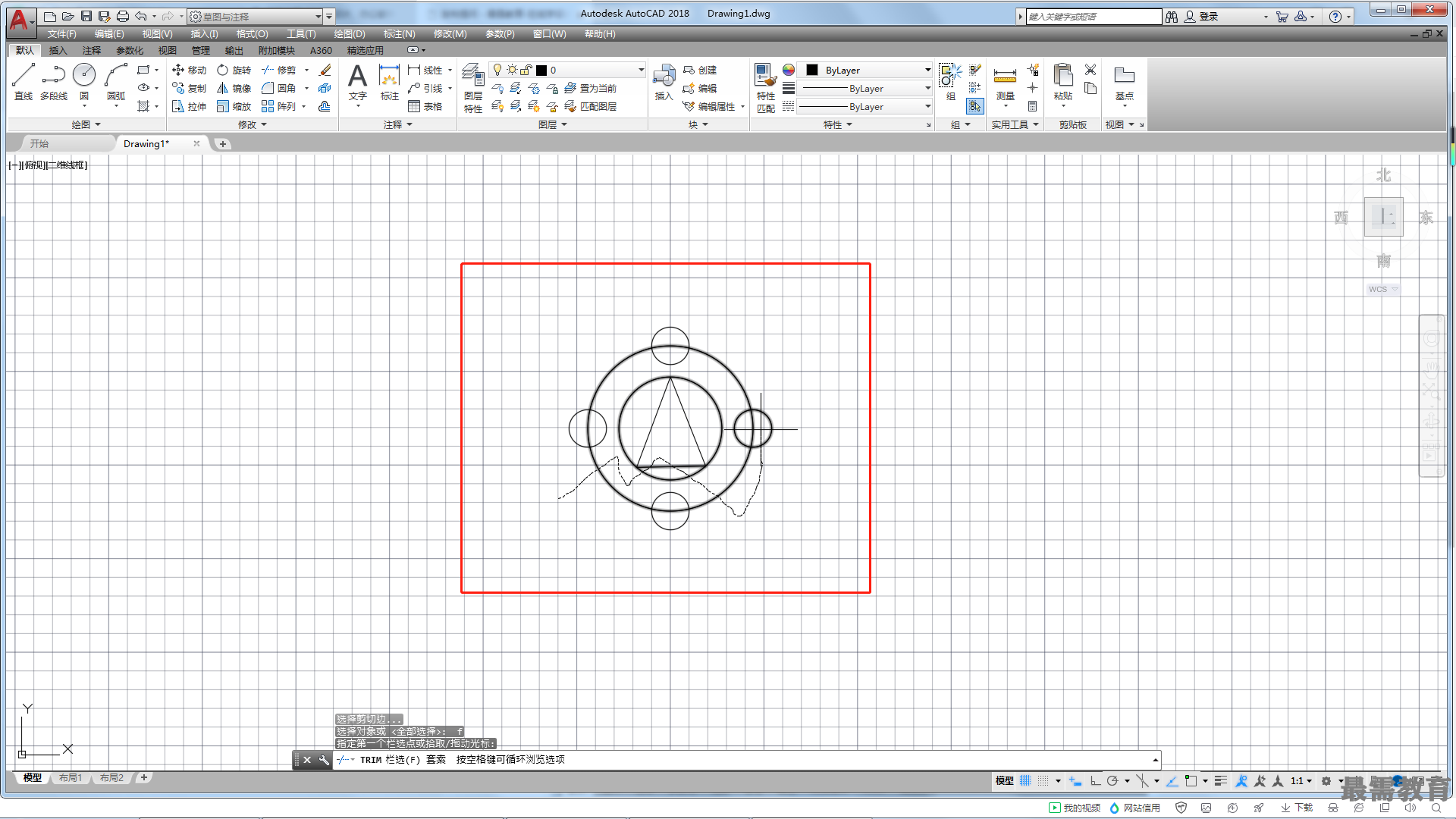Viewport: 1456px width, 819px height.
Task: Select the Polyline (多段线) tool
Action: (x=54, y=81)
